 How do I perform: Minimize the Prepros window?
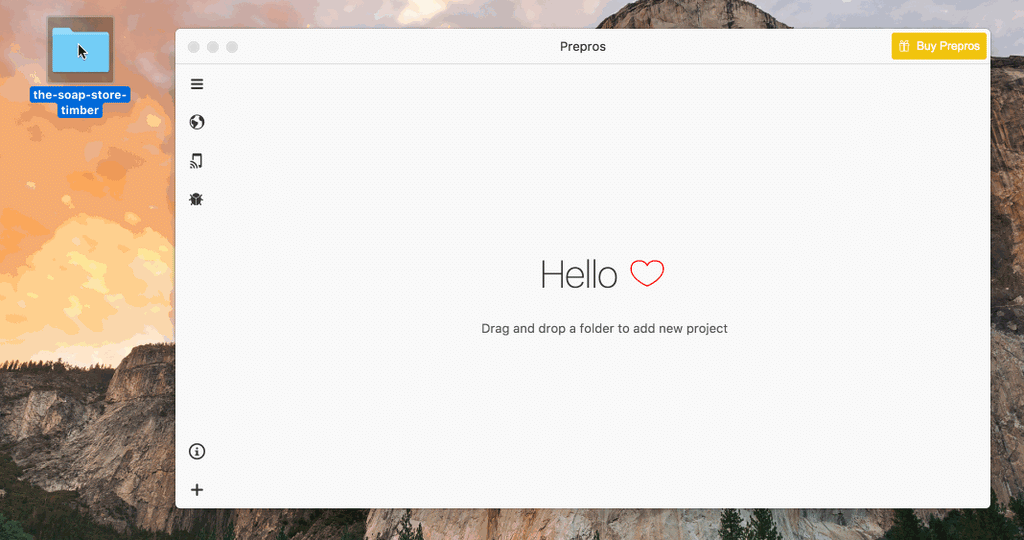(x=213, y=47)
